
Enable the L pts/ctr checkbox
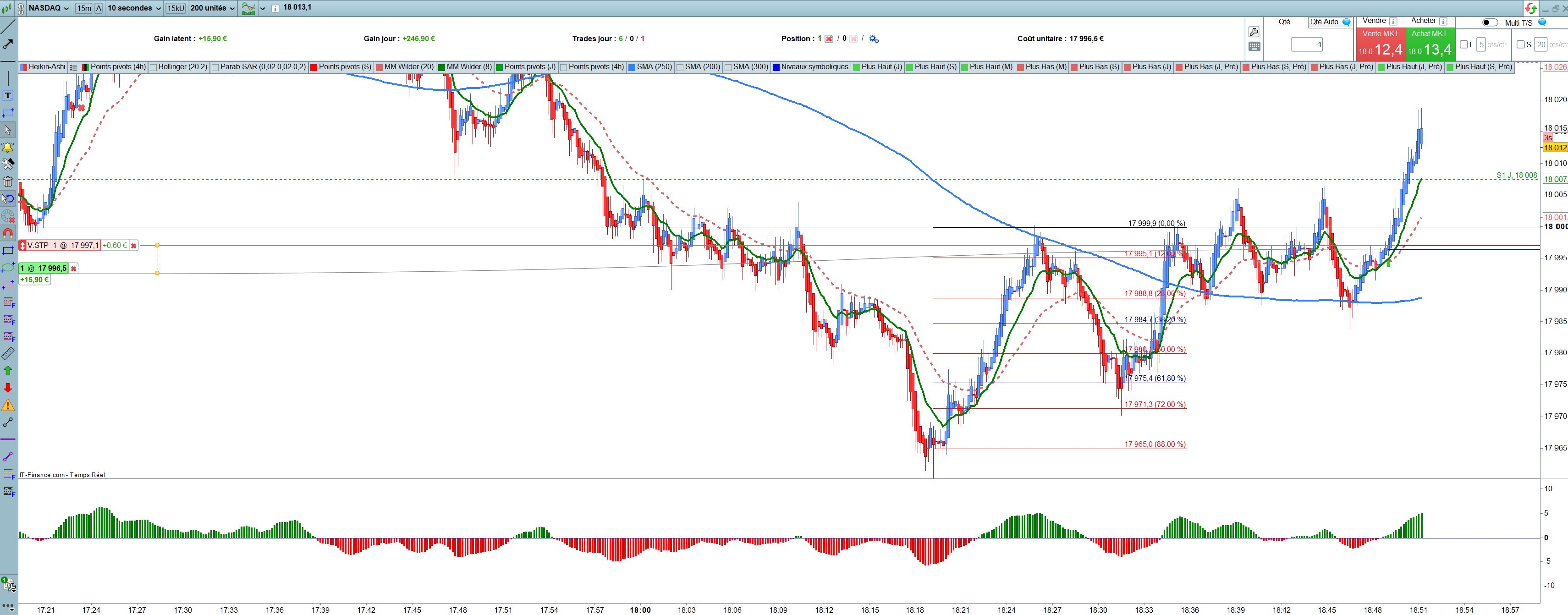[1464, 44]
